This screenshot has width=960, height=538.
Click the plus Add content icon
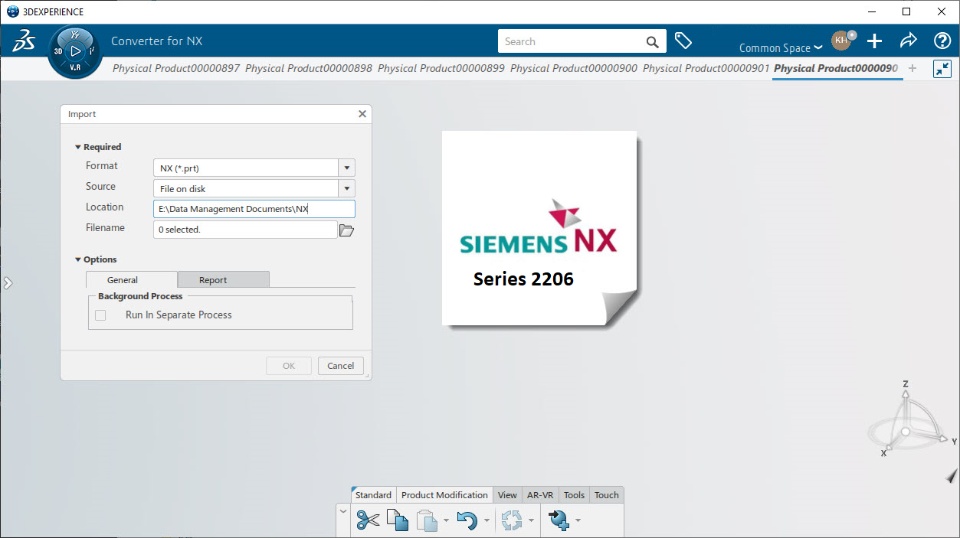(x=875, y=41)
